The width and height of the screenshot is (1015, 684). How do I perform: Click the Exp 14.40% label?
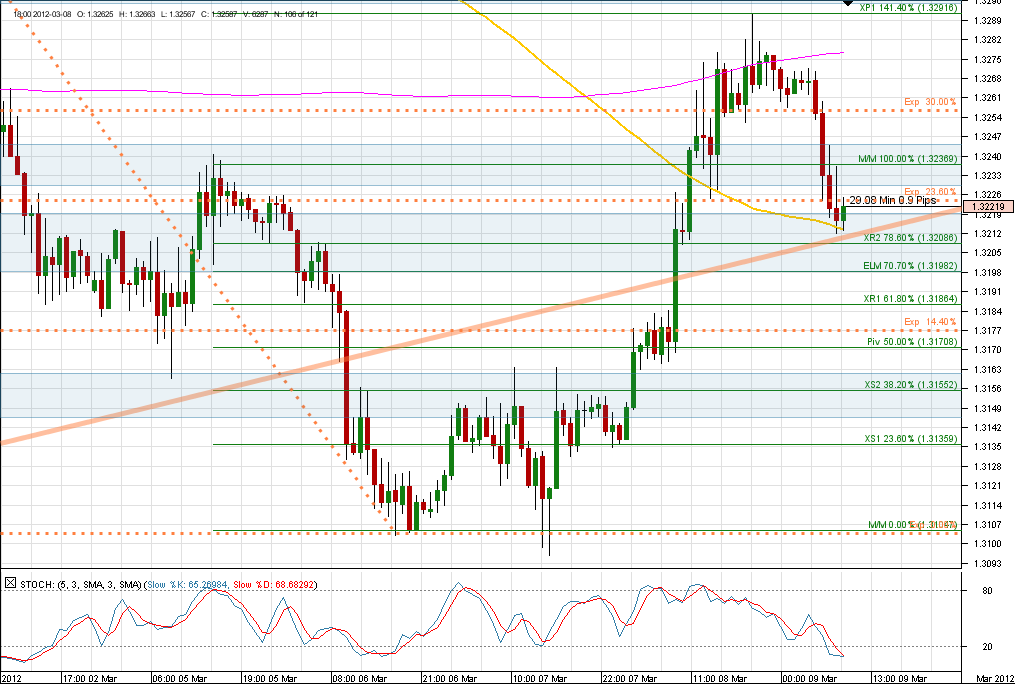(x=930, y=322)
